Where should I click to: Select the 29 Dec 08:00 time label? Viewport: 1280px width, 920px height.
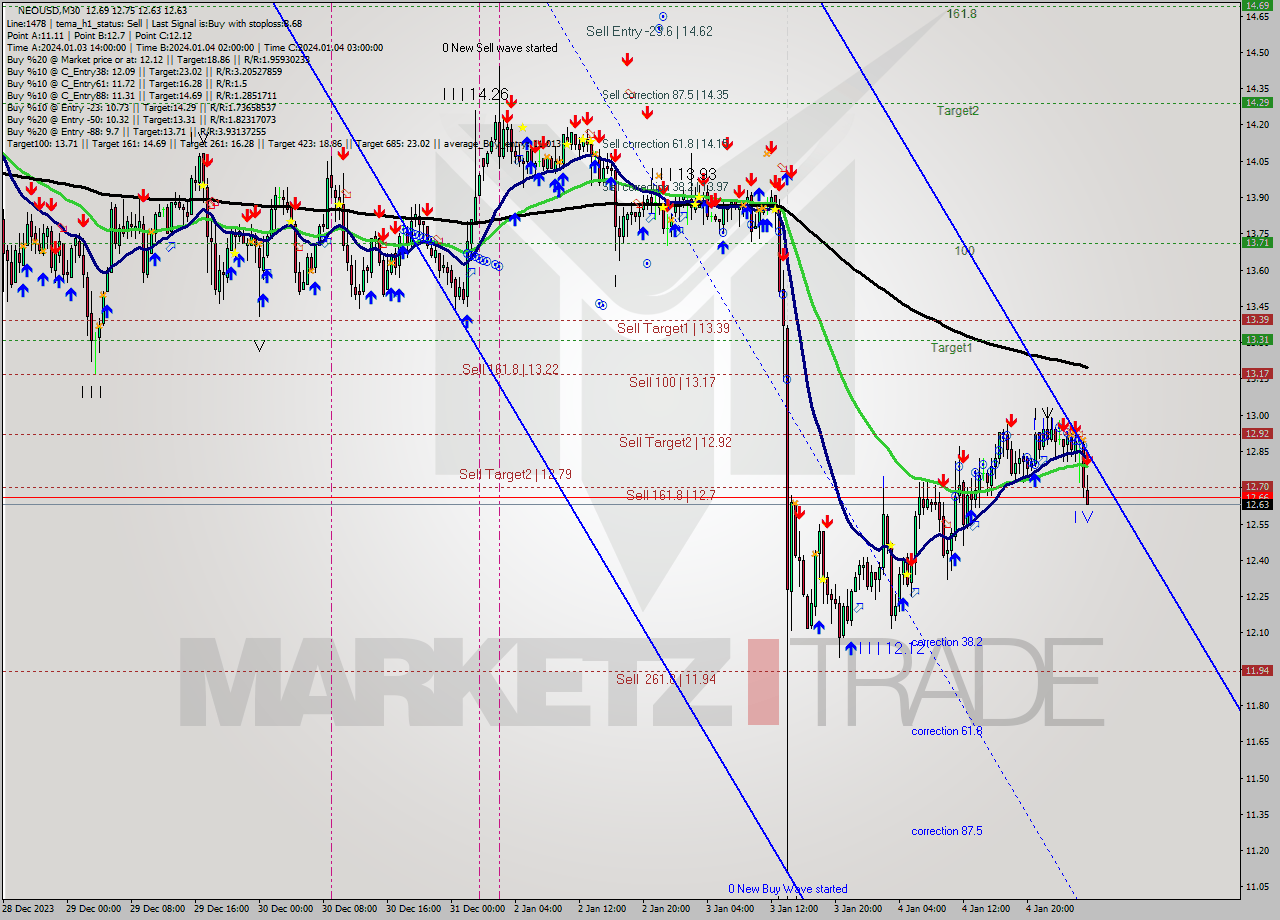155,909
